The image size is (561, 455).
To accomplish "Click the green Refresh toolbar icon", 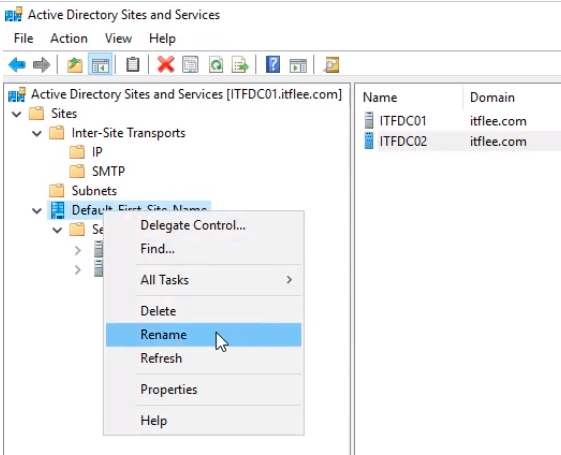I will (x=216, y=65).
